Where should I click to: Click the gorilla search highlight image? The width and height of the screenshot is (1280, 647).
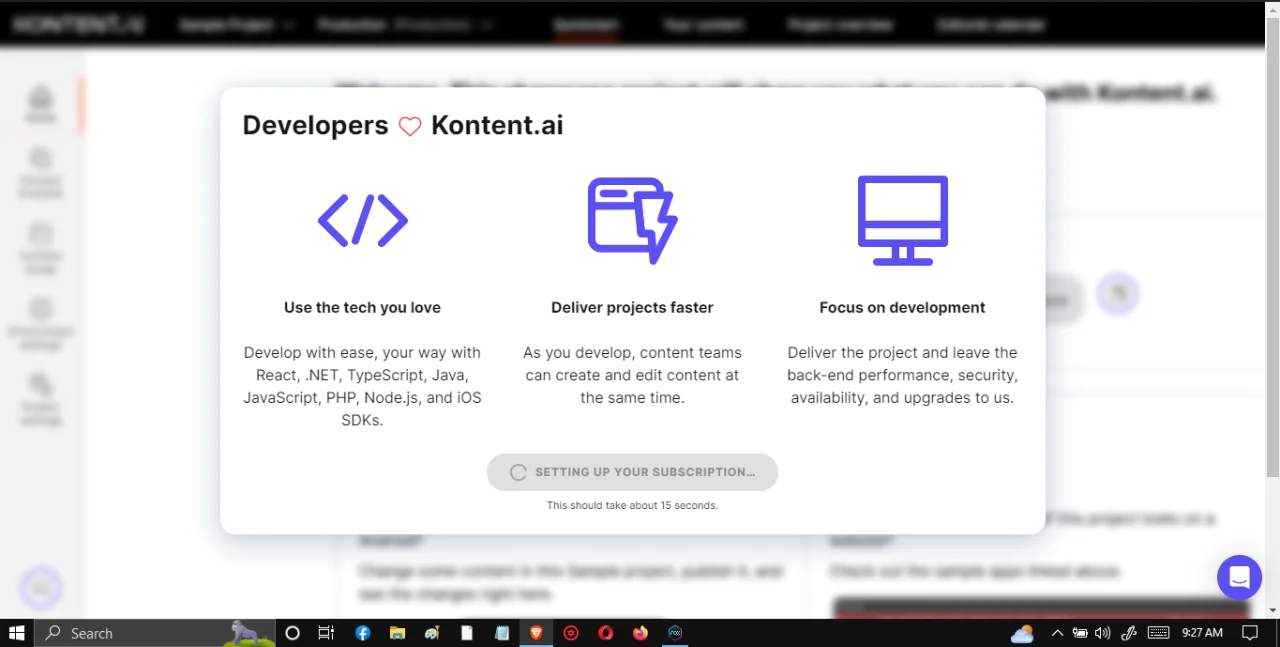point(246,632)
